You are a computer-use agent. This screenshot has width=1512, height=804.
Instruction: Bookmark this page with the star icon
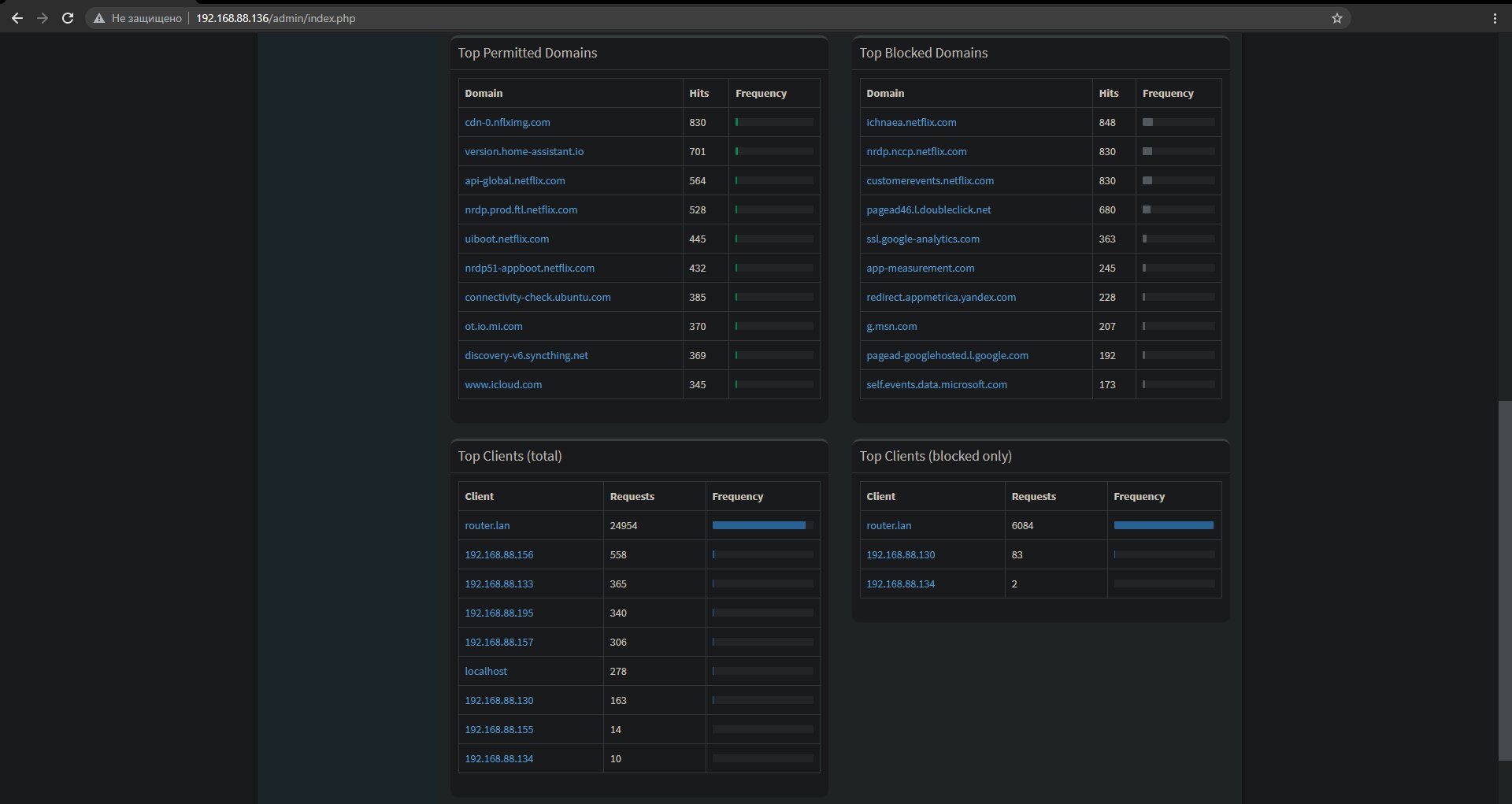1337,18
